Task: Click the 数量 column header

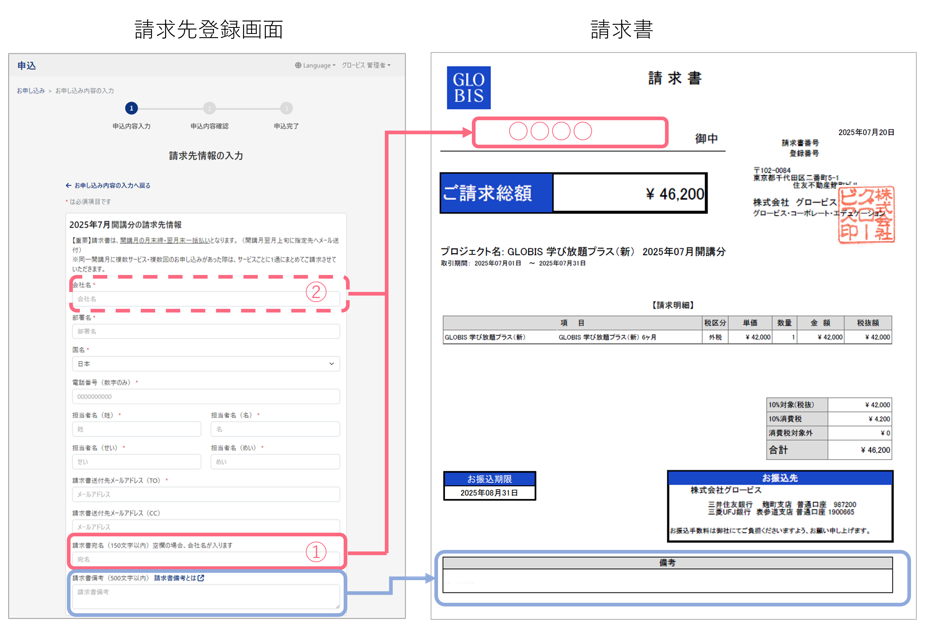Action: point(785,323)
